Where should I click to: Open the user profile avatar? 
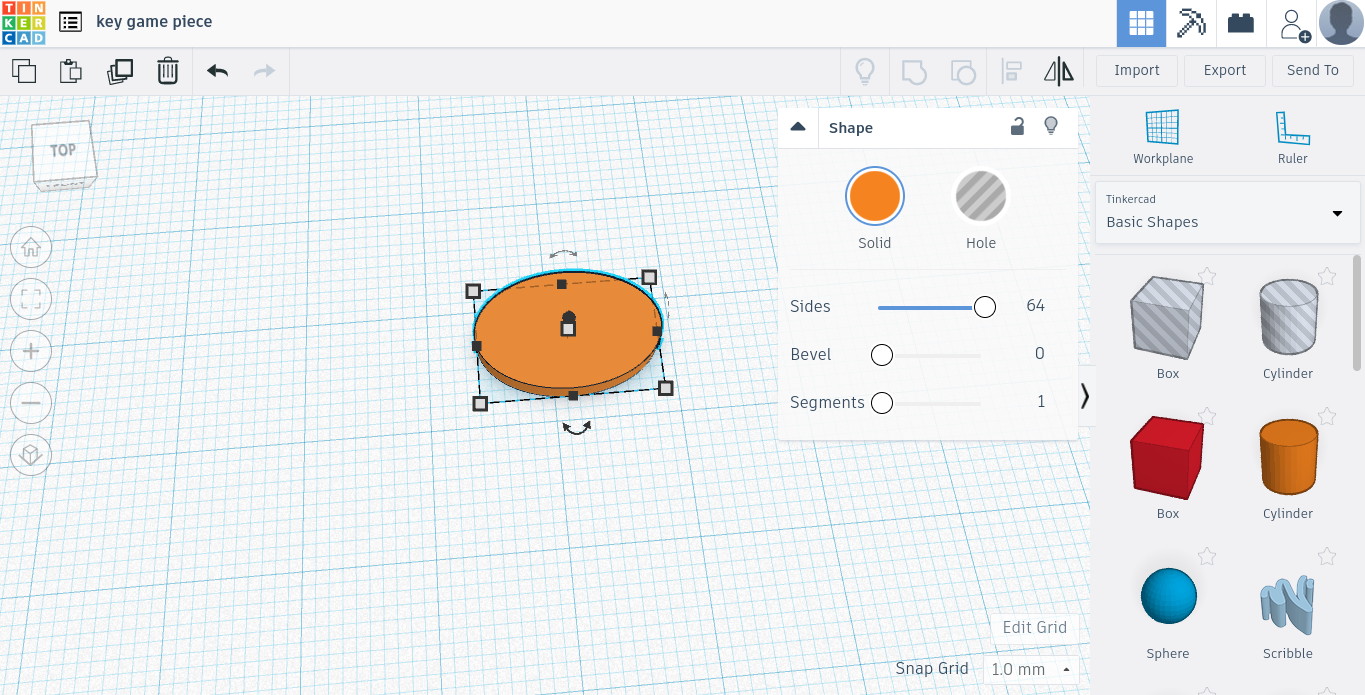tap(1341, 23)
